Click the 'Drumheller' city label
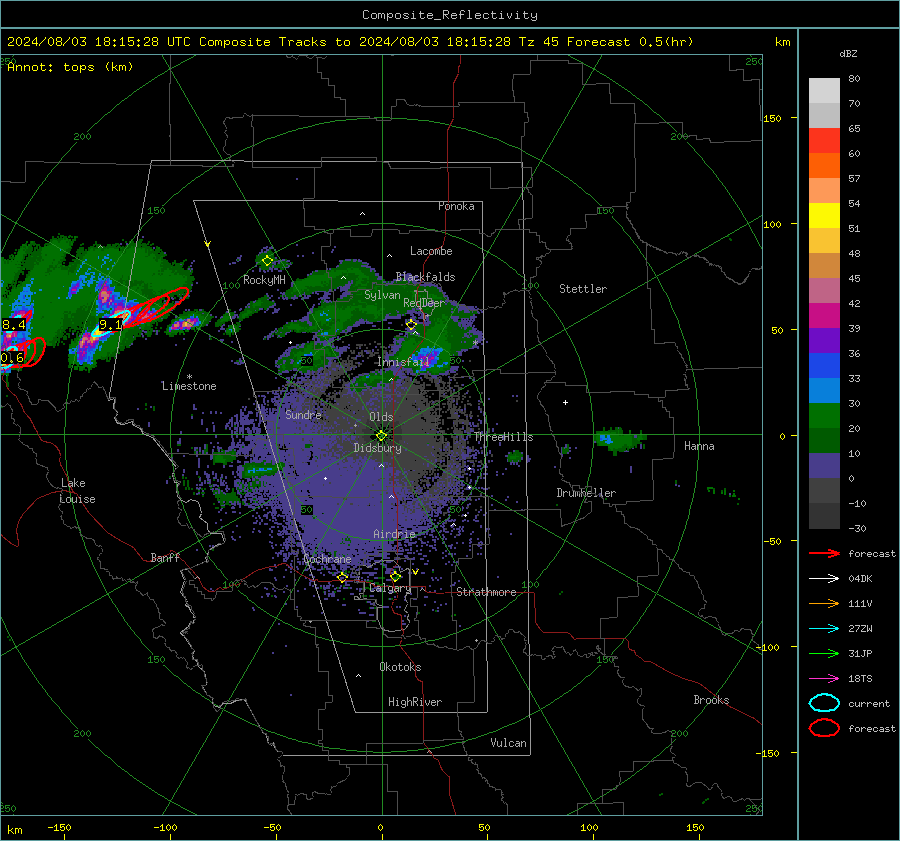The width and height of the screenshot is (900, 841). coord(586,493)
